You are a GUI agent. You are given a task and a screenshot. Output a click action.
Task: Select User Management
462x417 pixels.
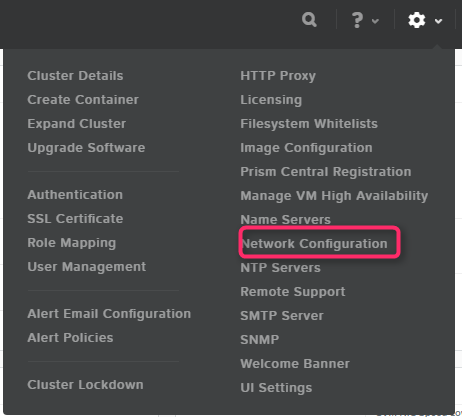pyautogui.click(x=87, y=267)
